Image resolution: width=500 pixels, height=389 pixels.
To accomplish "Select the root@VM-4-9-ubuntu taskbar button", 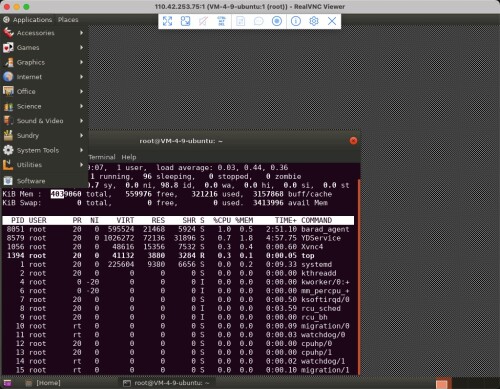I will click(x=167, y=383).
